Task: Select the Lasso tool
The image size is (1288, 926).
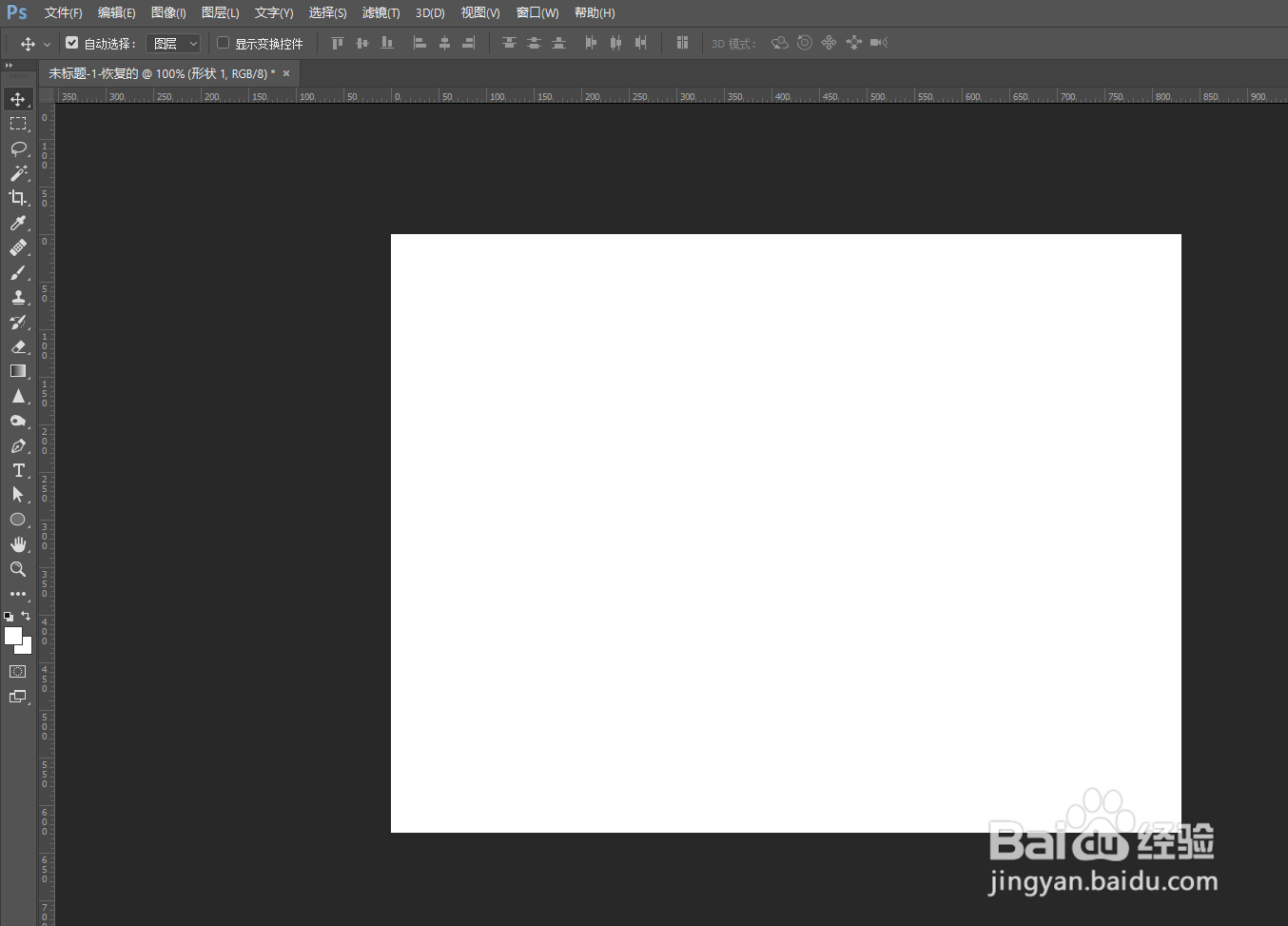Action: [x=18, y=148]
